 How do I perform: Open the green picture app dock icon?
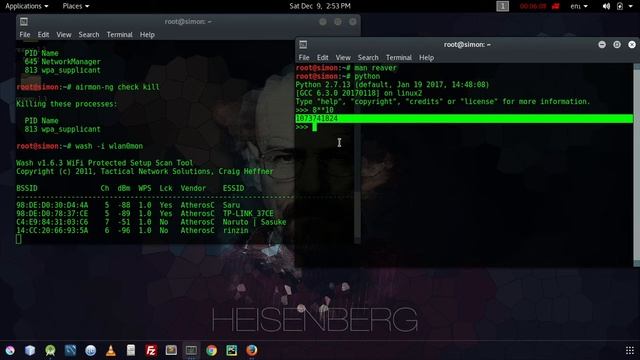231,350
